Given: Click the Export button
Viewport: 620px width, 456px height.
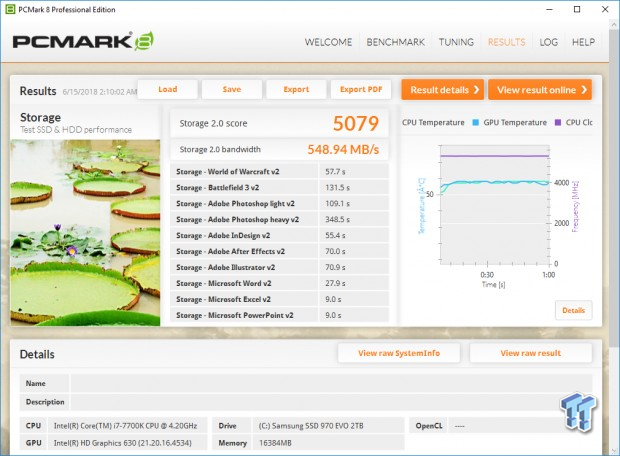Looking at the screenshot, I should [296, 89].
